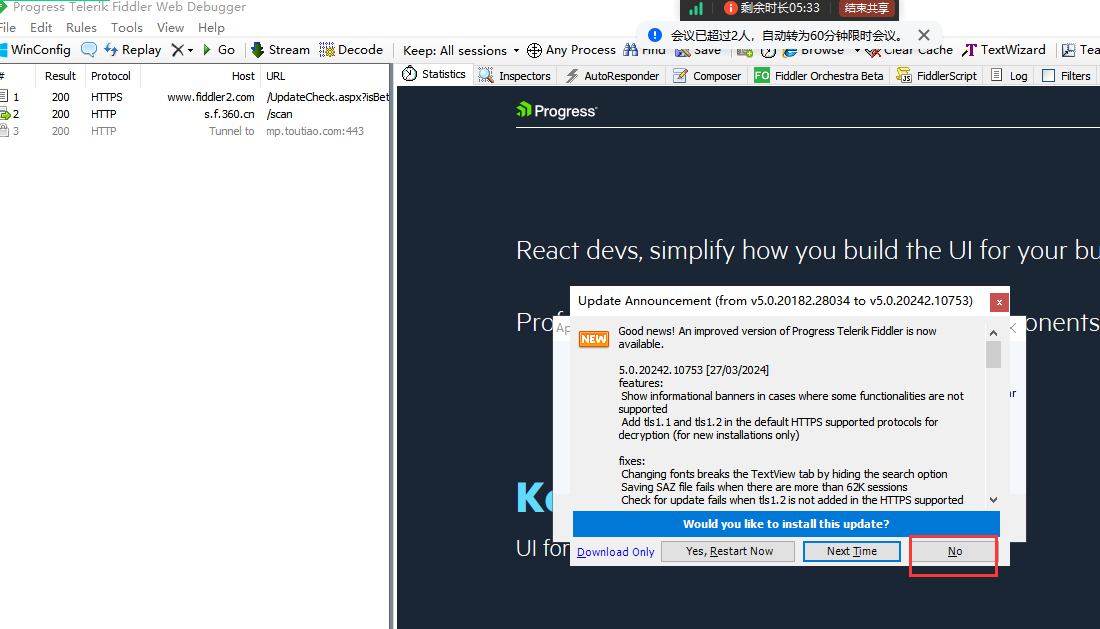Viewport: 1100px width, 629px height.
Task: Click the Save sessions toolbar icon
Action: tap(682, 51)
